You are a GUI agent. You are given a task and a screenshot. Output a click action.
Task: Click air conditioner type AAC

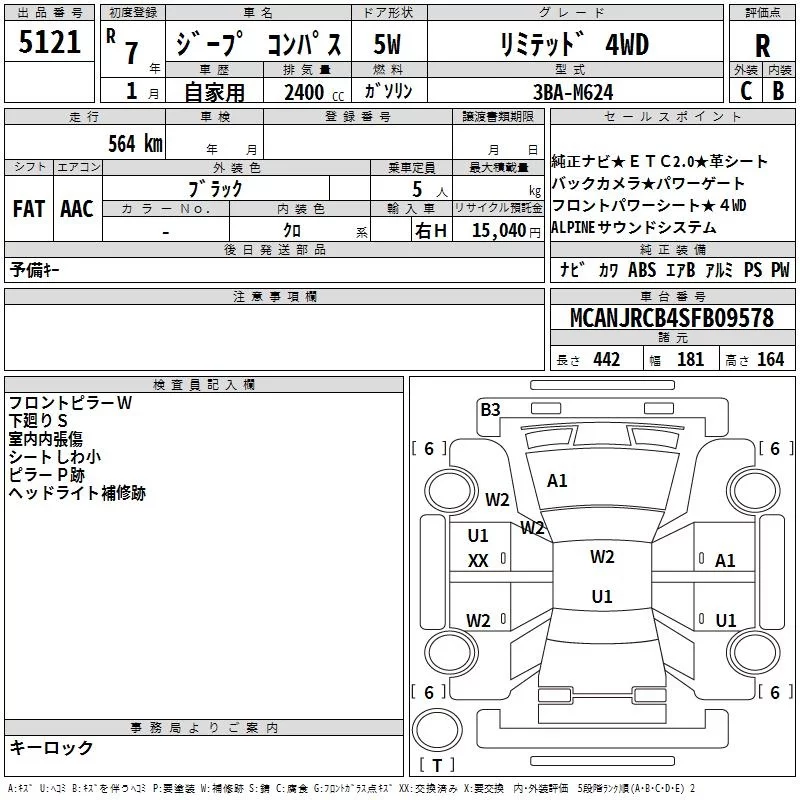[77, 209]
